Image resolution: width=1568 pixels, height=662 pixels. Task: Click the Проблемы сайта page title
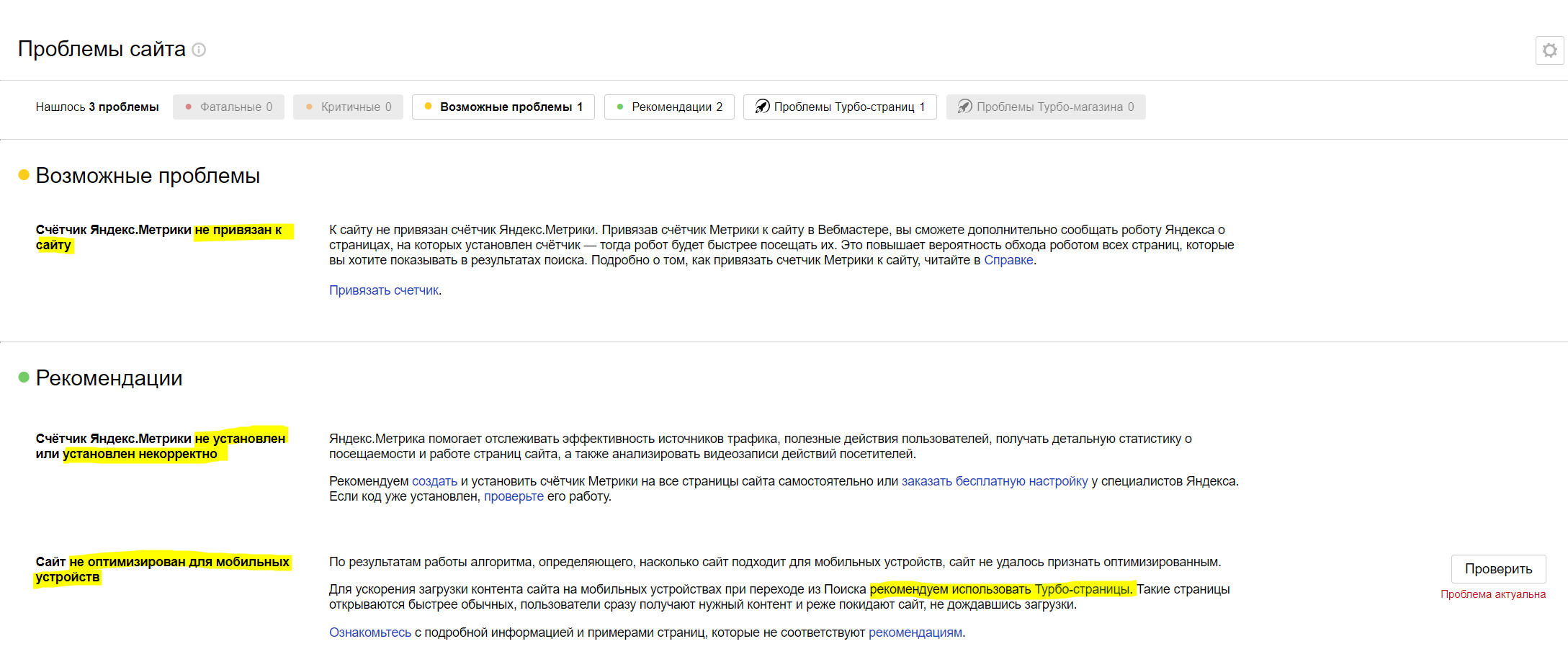(x=102, y=49)
